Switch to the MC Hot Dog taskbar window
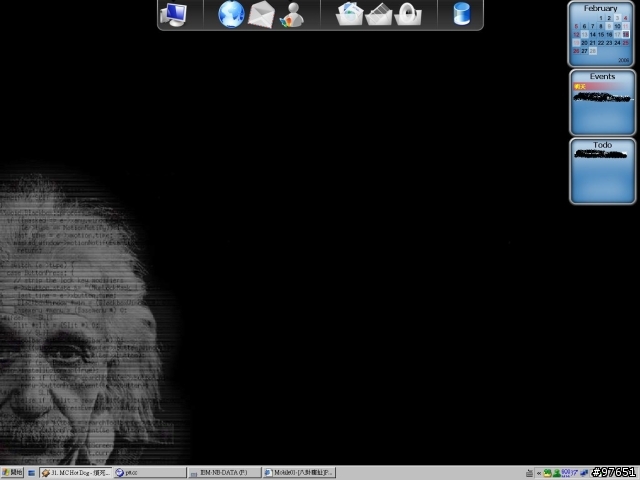 [x=76, y=473]
